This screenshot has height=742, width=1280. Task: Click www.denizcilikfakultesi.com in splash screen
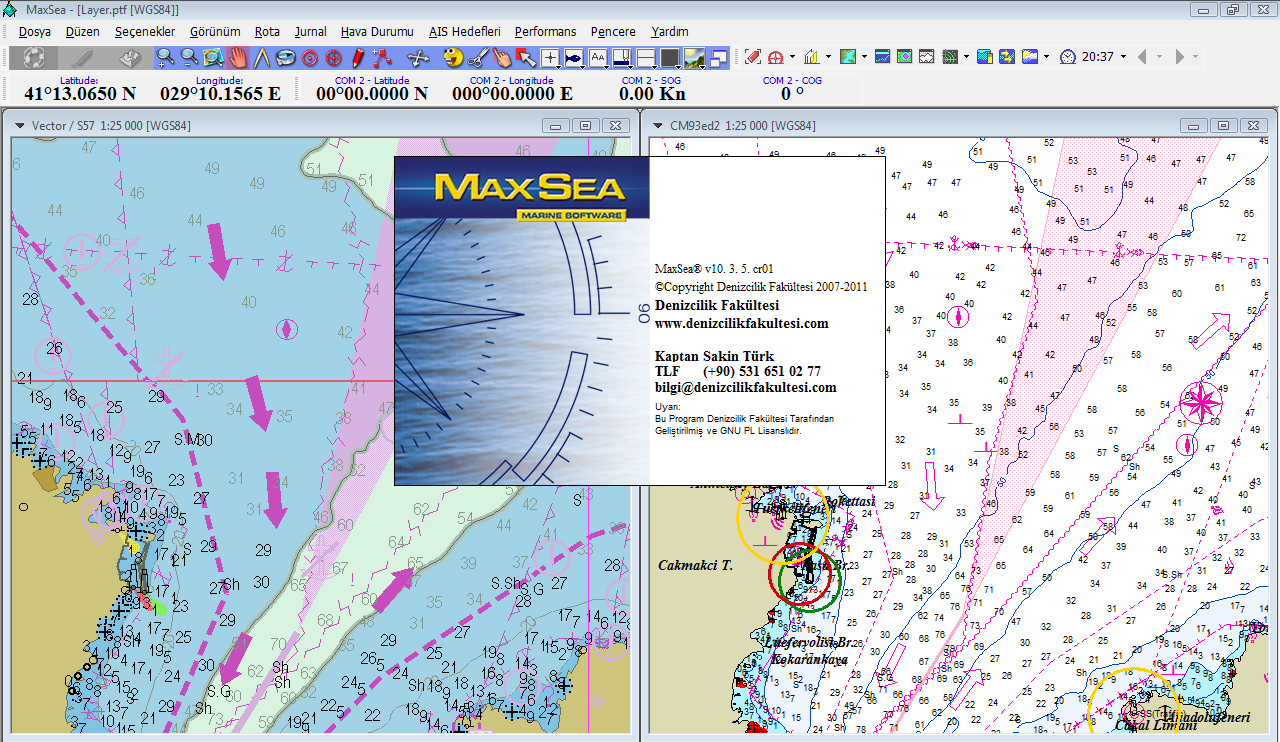tap(741, 323)
